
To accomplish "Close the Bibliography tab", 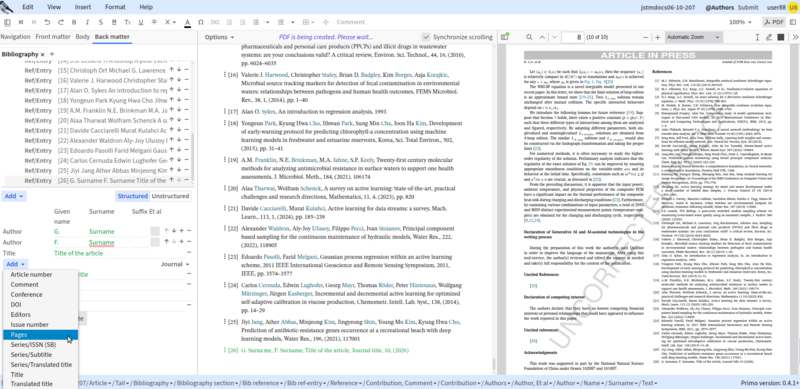I will point(43,54).
